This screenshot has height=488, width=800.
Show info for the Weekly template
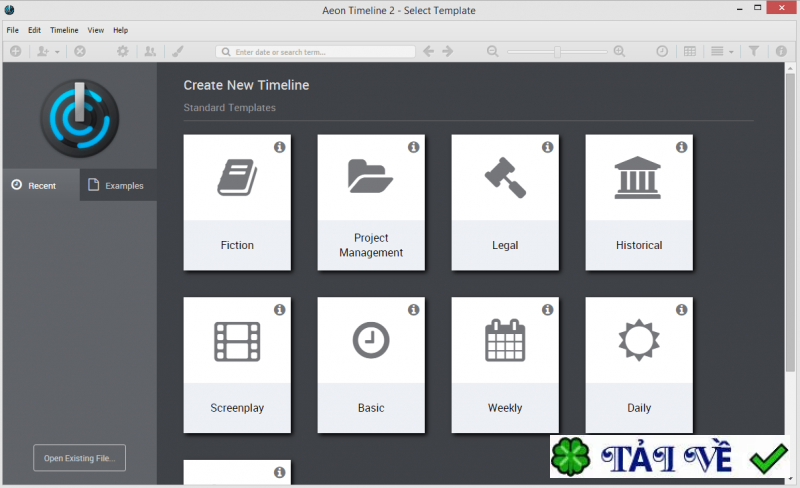(x=547, y=309)
